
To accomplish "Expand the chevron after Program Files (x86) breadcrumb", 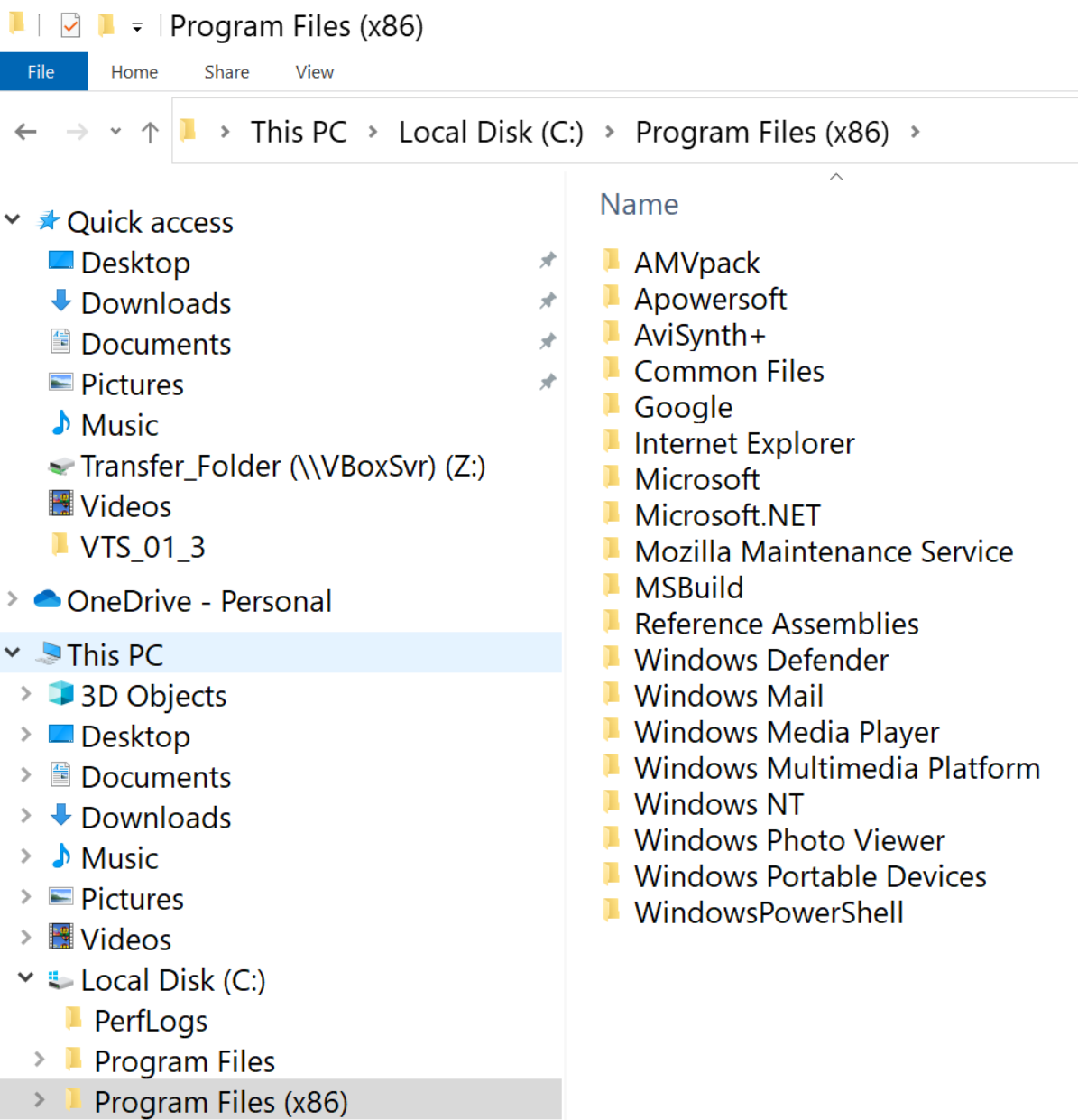I will click(x=915, y=133).
